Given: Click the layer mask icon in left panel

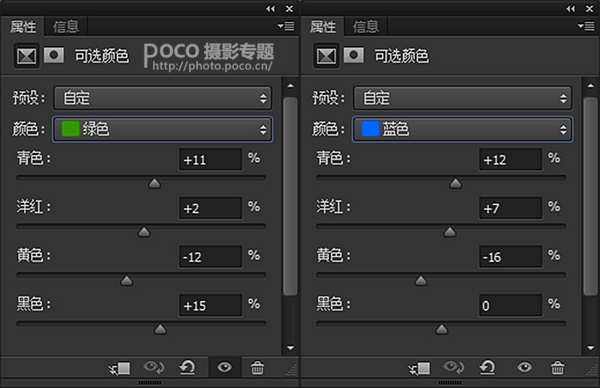Looking at the screenshot, I should tap(54, 55).
